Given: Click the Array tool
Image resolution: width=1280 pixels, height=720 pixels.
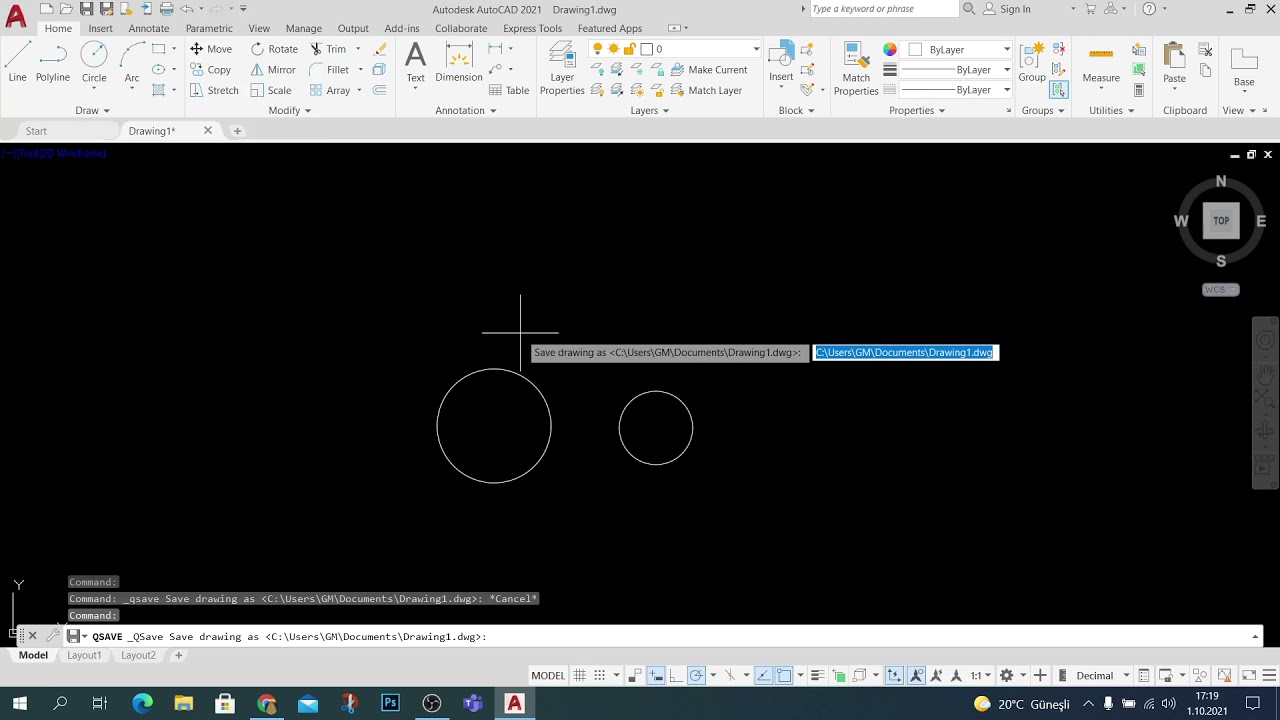Looking at the screenshot, I should (330, 90).
